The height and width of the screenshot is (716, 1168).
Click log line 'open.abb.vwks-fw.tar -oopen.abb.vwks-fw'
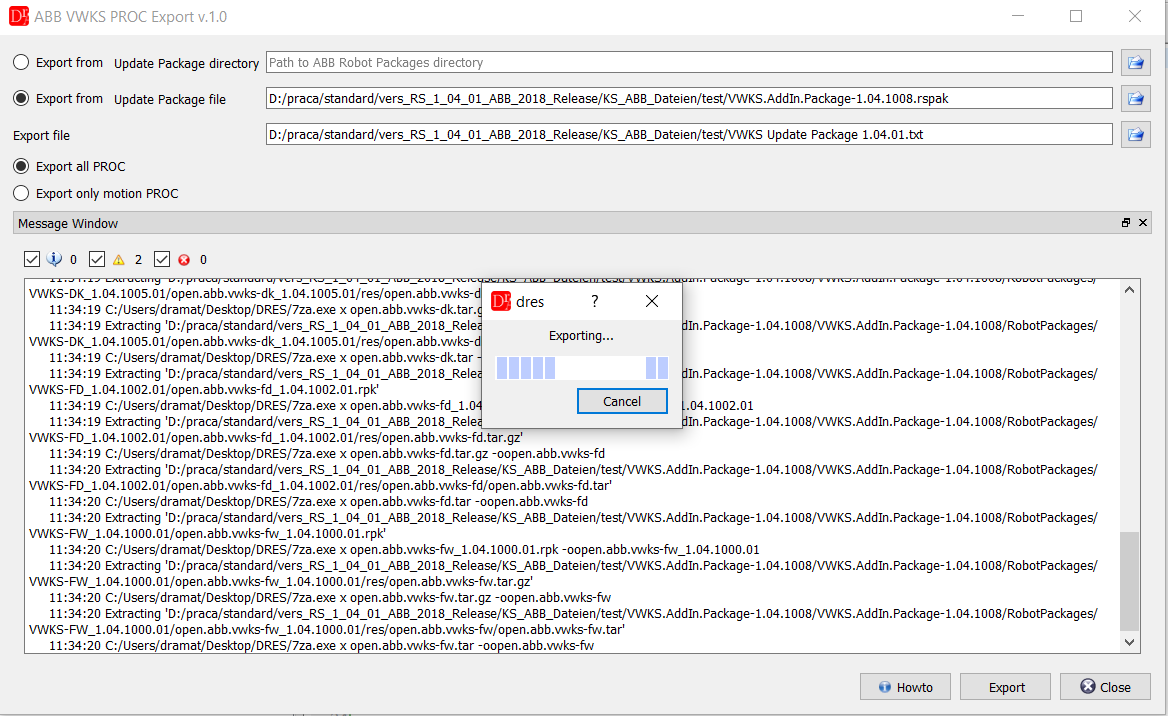coord(322,645)
